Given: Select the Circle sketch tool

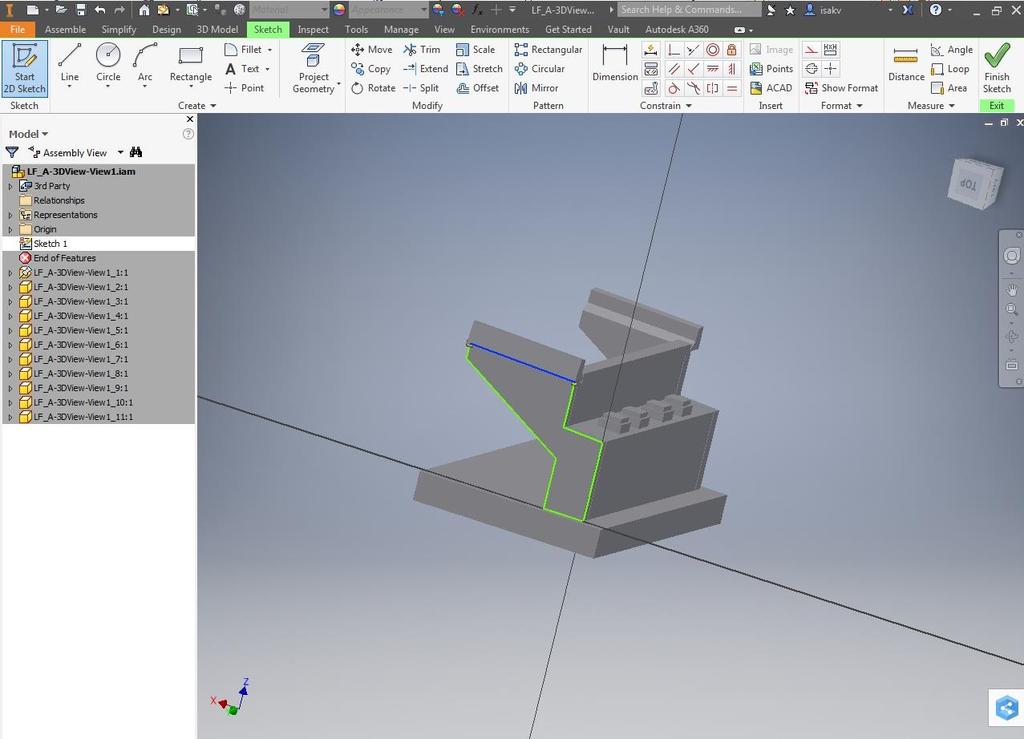Looking at the screenshot, I should coord(108,65).
